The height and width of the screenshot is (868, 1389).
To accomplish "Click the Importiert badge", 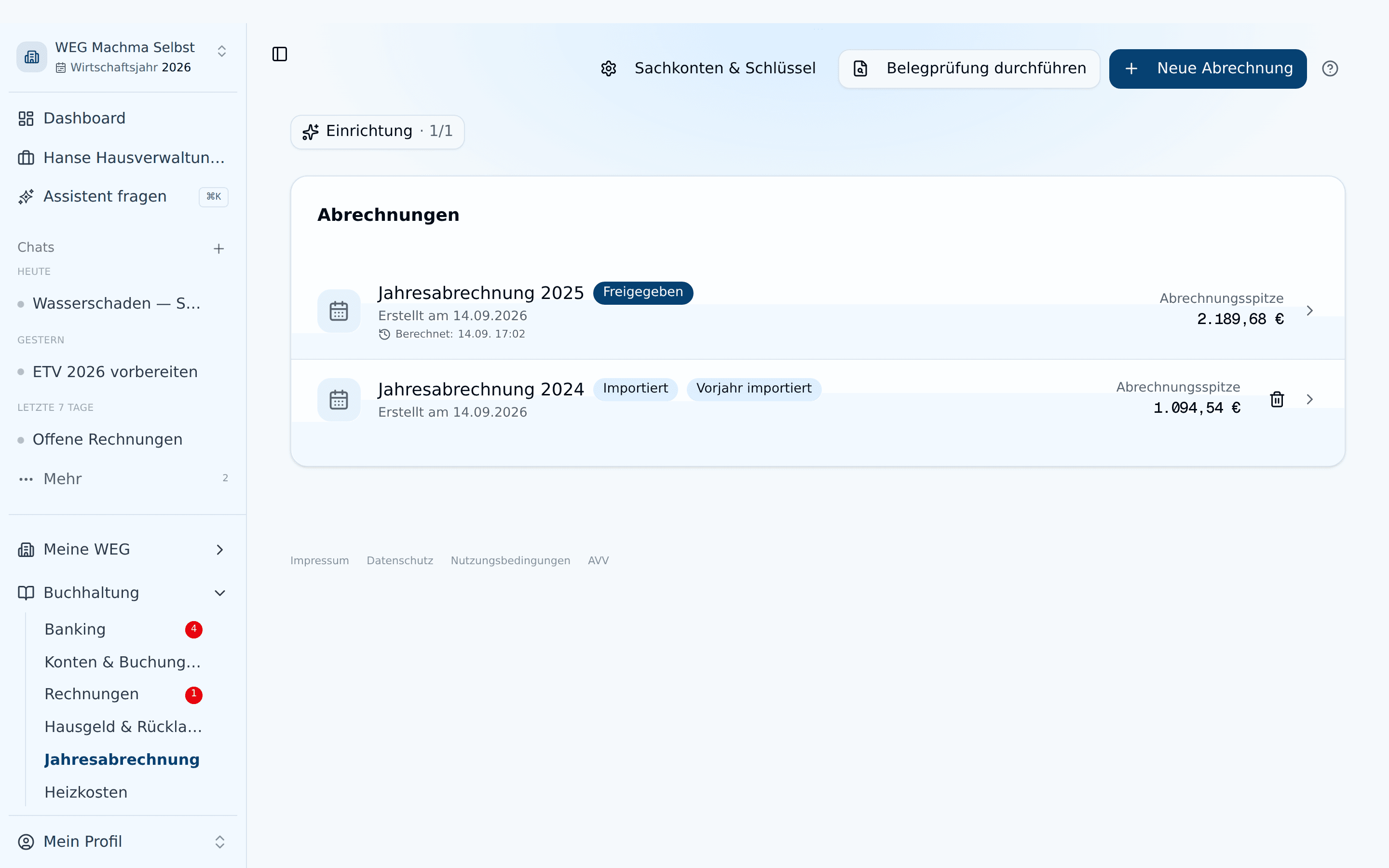I will (635, 389).
